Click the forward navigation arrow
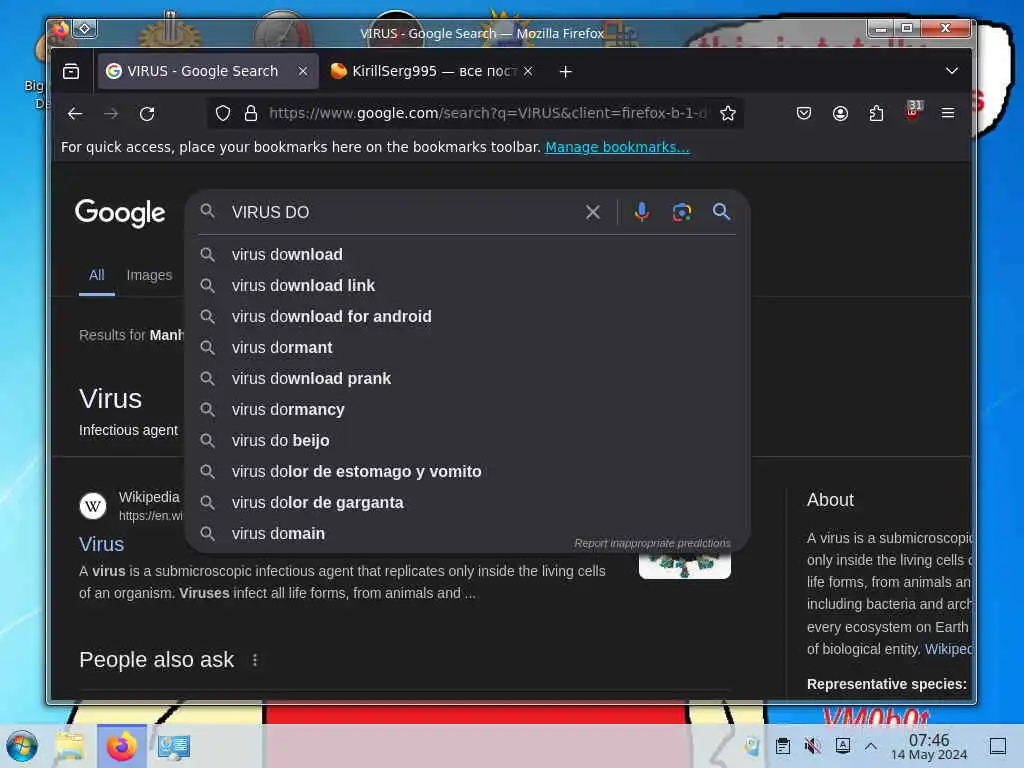 point(111,114)
